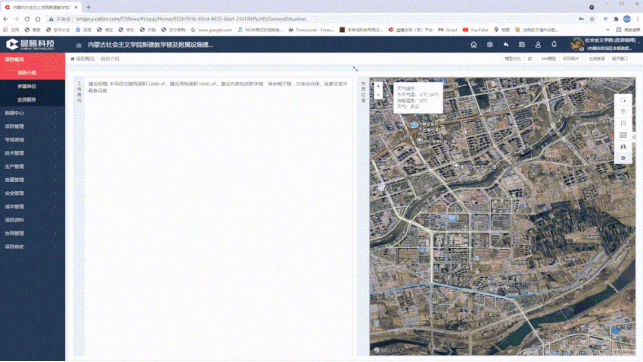Open the notification bell in header
The image size is (643, 362).
pyautogui.click(x=554, y=44)
